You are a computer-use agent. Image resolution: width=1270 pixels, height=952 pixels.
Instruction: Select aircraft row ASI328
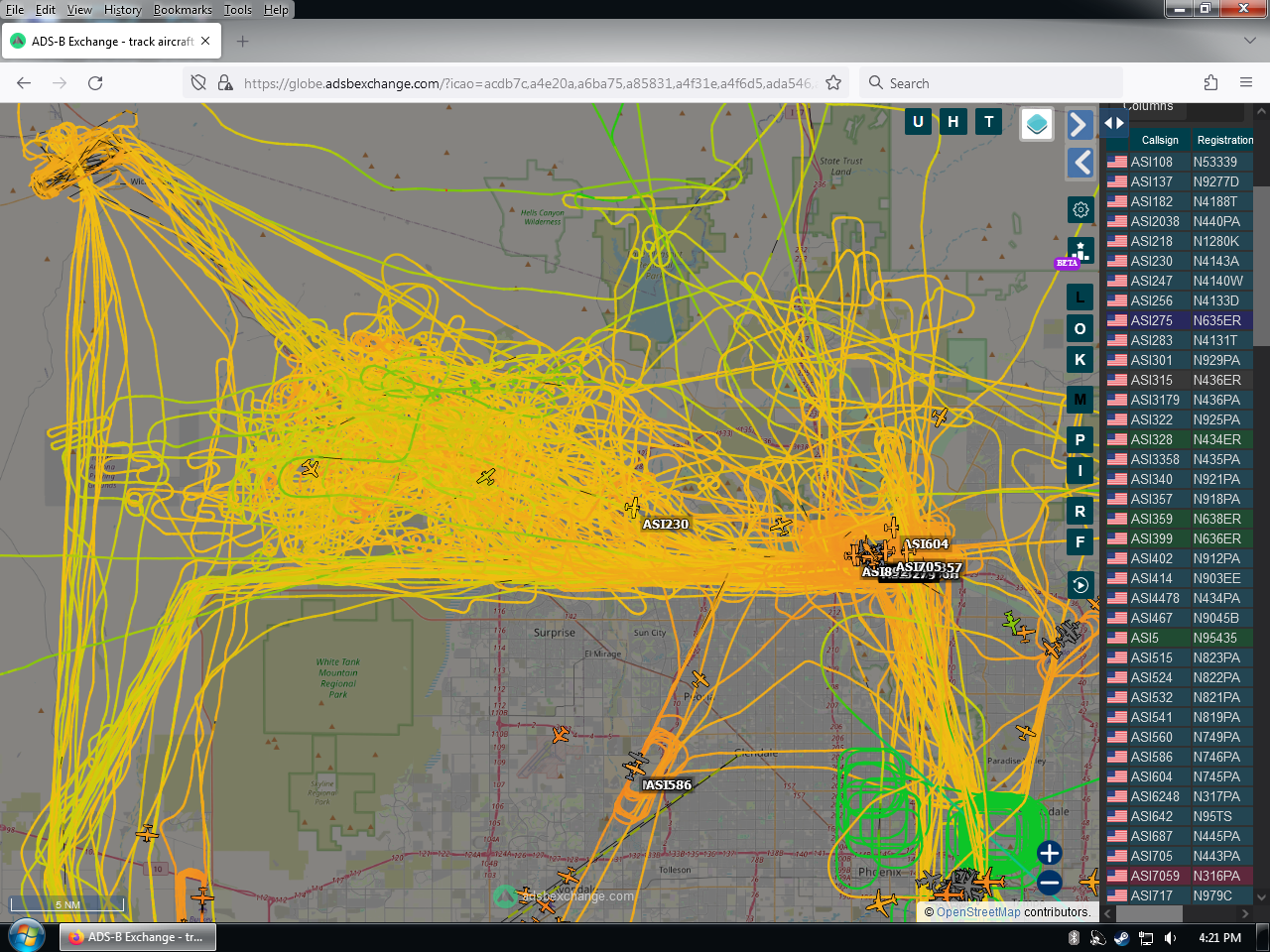coord(1180,439)
